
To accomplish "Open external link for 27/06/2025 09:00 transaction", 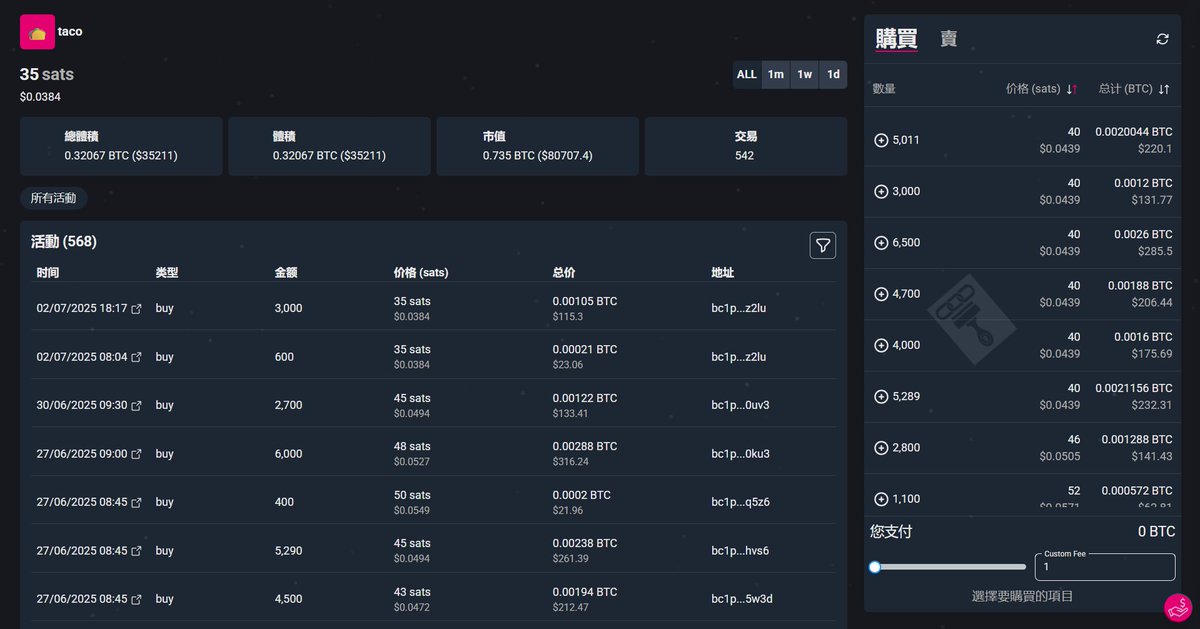I will (x=137, y=454).
